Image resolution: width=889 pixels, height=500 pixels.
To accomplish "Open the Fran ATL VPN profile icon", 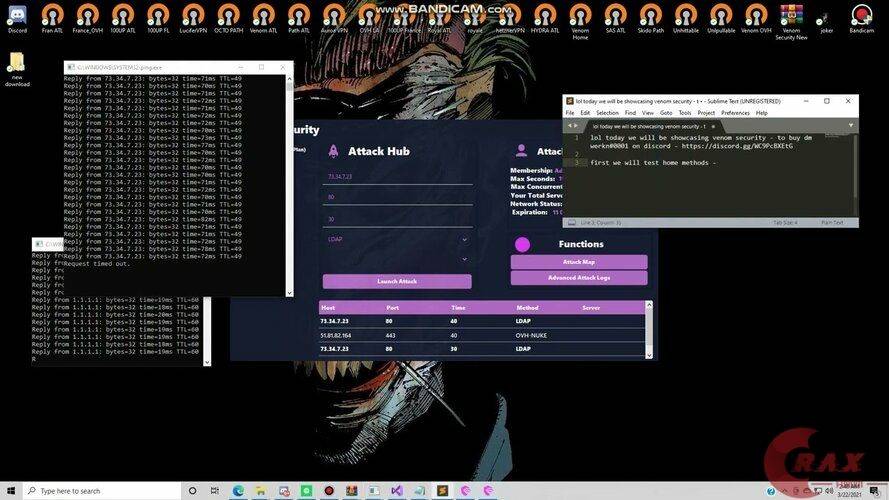I will tap(52, 19).
